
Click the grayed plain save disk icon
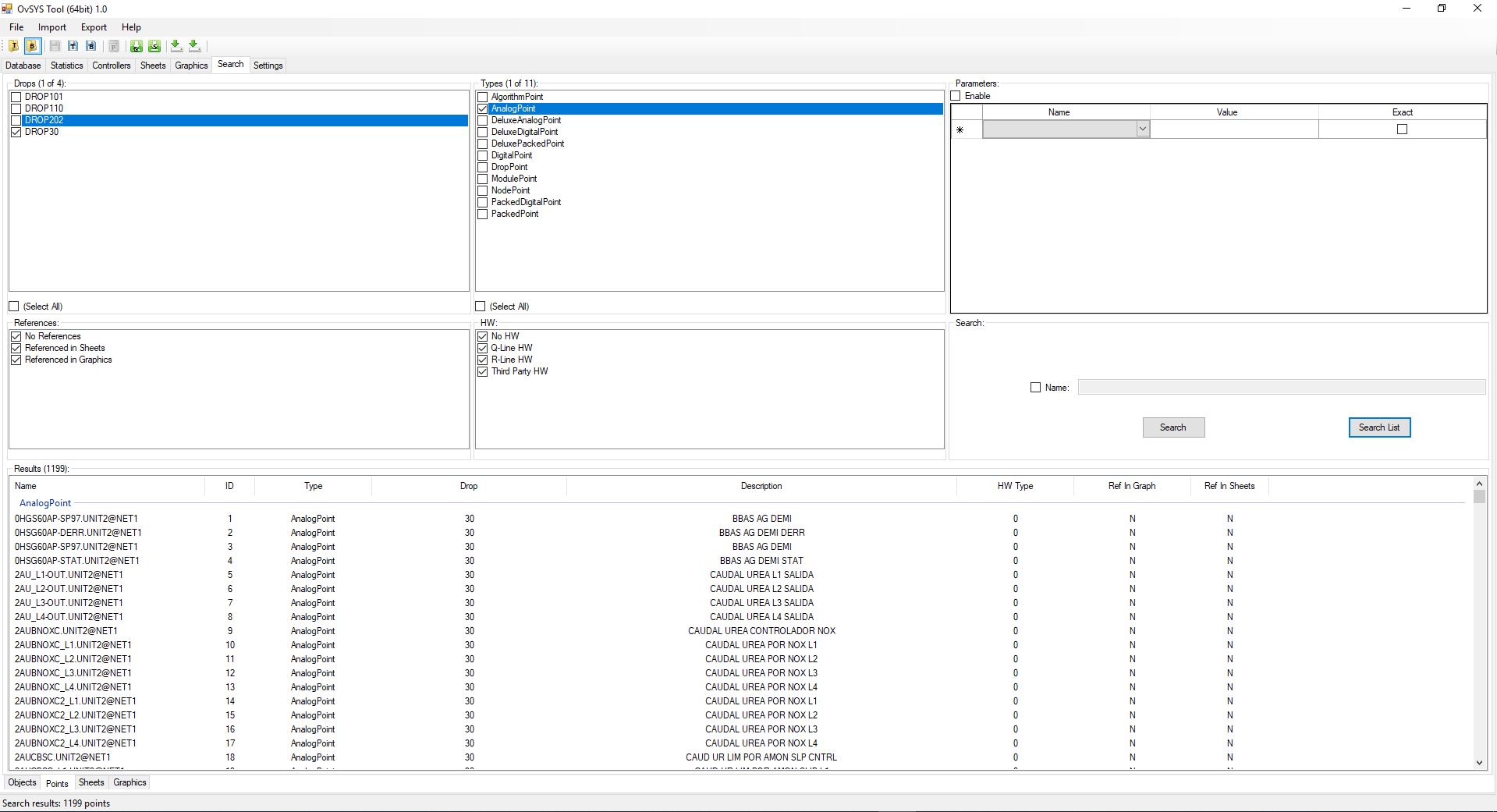[55, 46]
